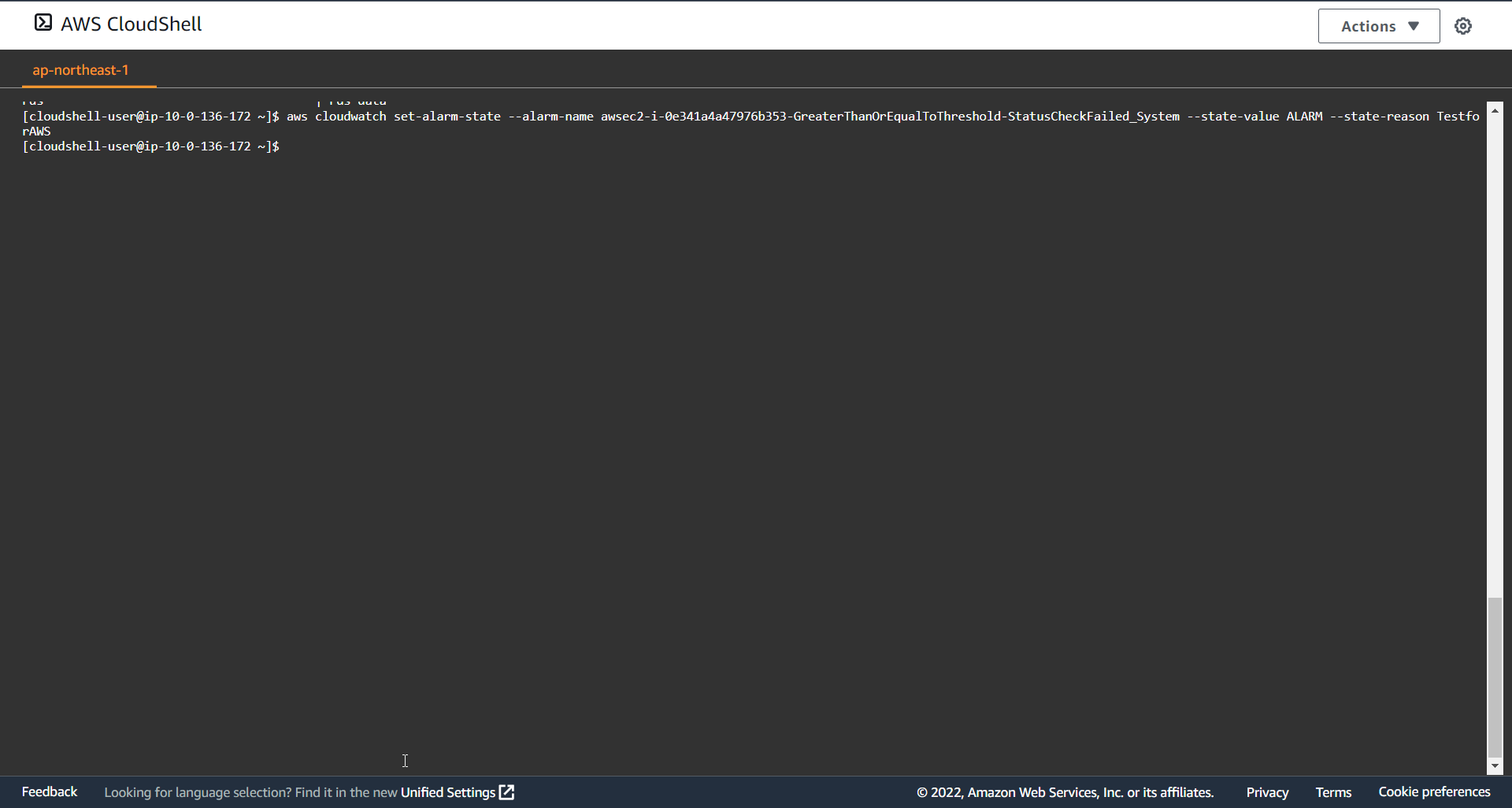Image resolution: width=1512 pixels, height=808 pixels.
Task: Open the Feedback link
Action: click(x=49, y=791)
